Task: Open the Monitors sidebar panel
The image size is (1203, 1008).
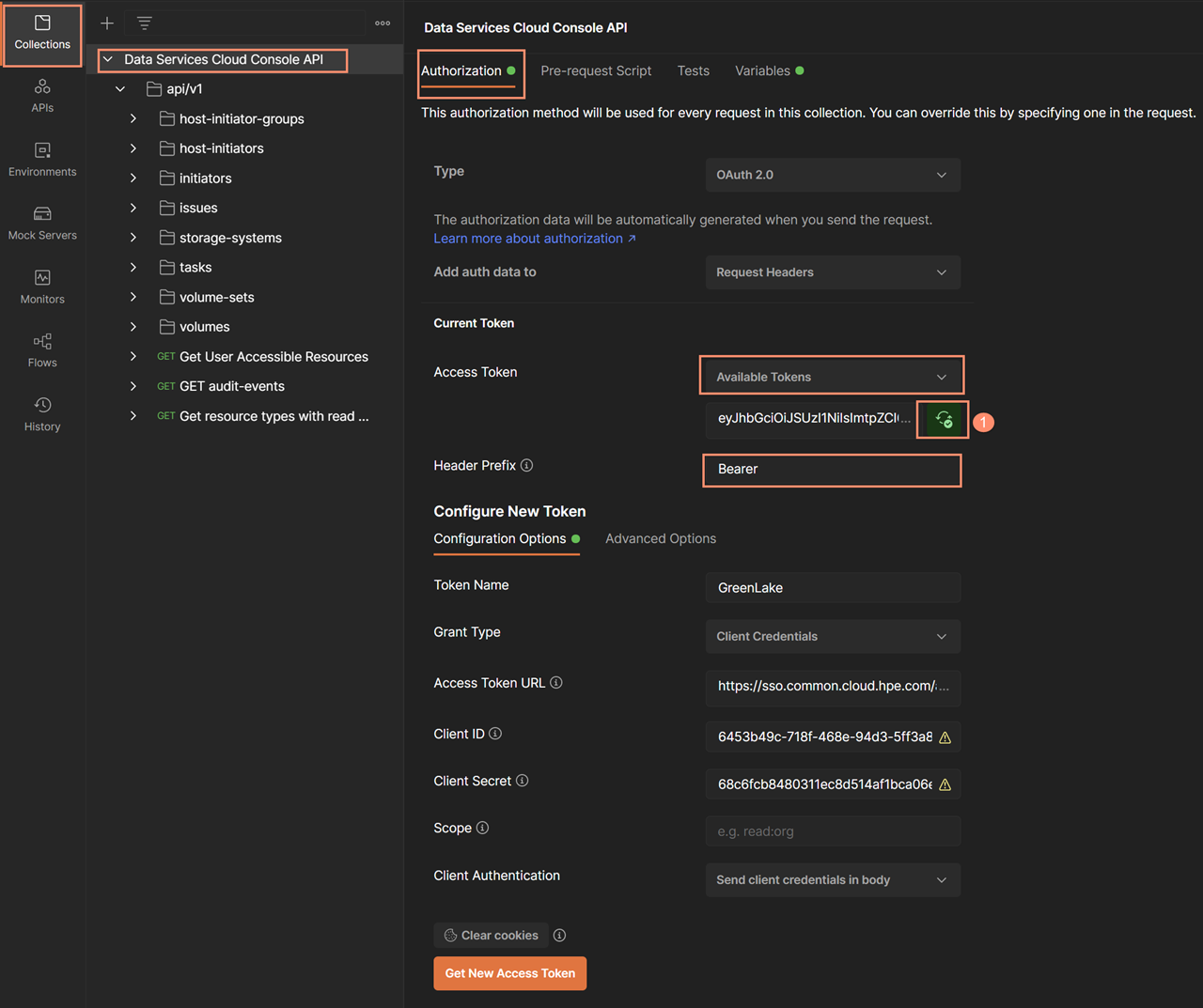Action: [42, 287]
